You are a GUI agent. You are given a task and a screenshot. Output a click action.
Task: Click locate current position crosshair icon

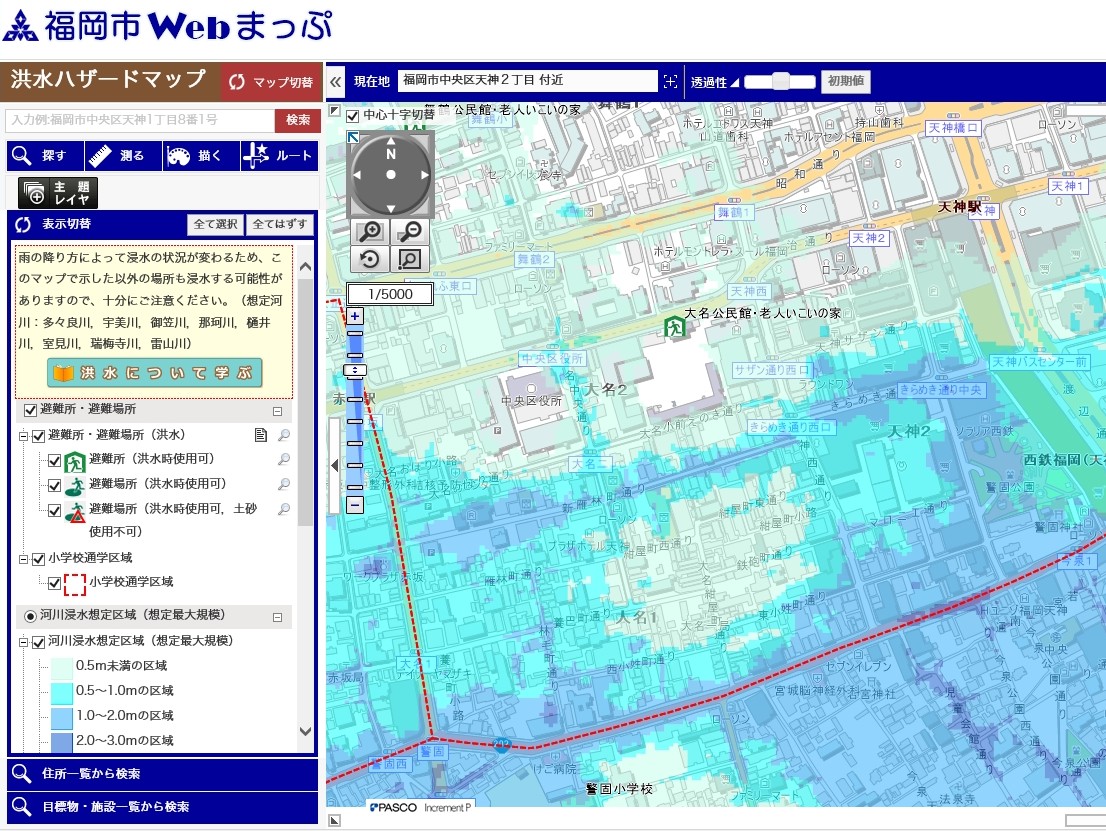[x=670, y=81]
